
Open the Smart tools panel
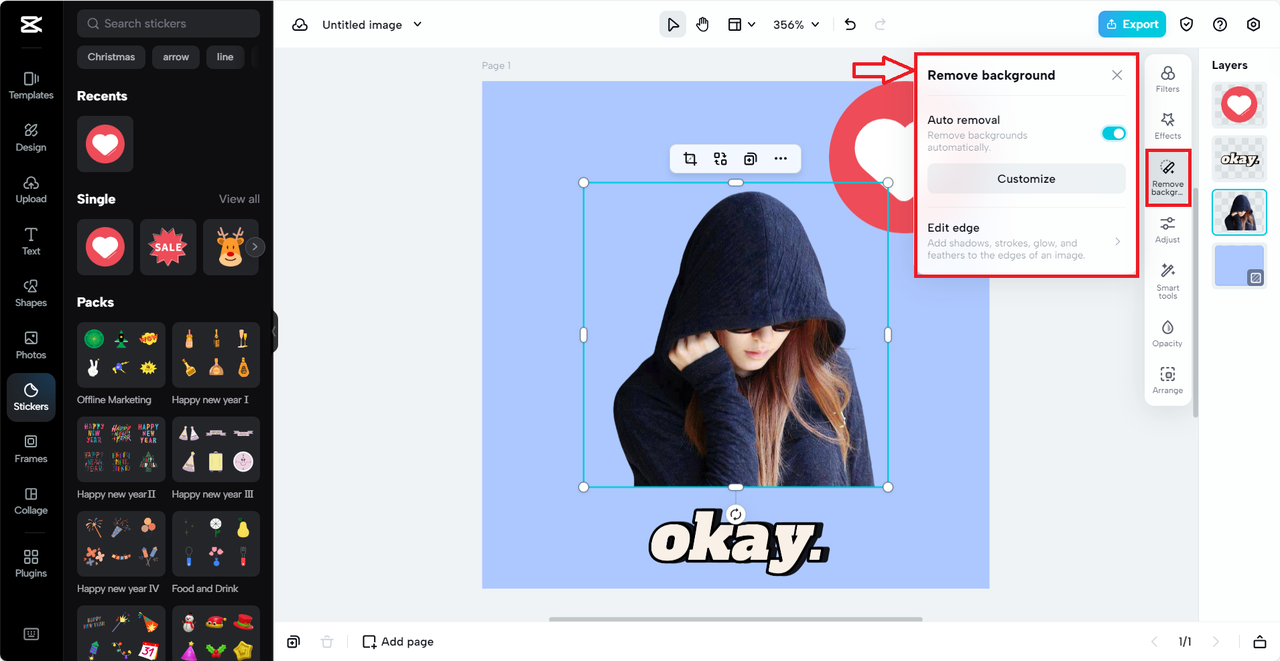click(1167, 280)
